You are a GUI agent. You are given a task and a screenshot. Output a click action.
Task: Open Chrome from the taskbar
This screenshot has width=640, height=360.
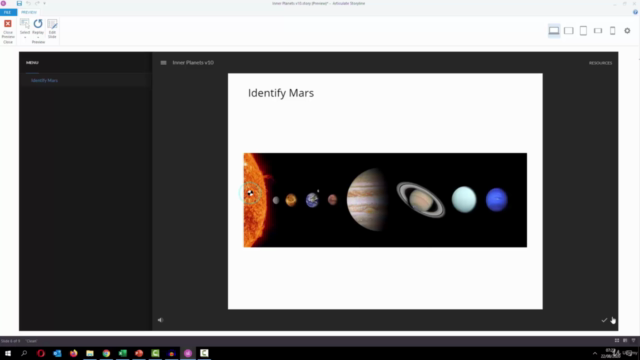coord(106,353)
